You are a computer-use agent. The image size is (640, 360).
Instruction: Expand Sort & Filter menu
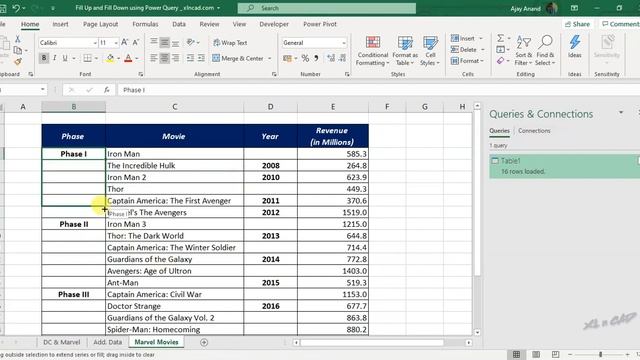[523, 51]
